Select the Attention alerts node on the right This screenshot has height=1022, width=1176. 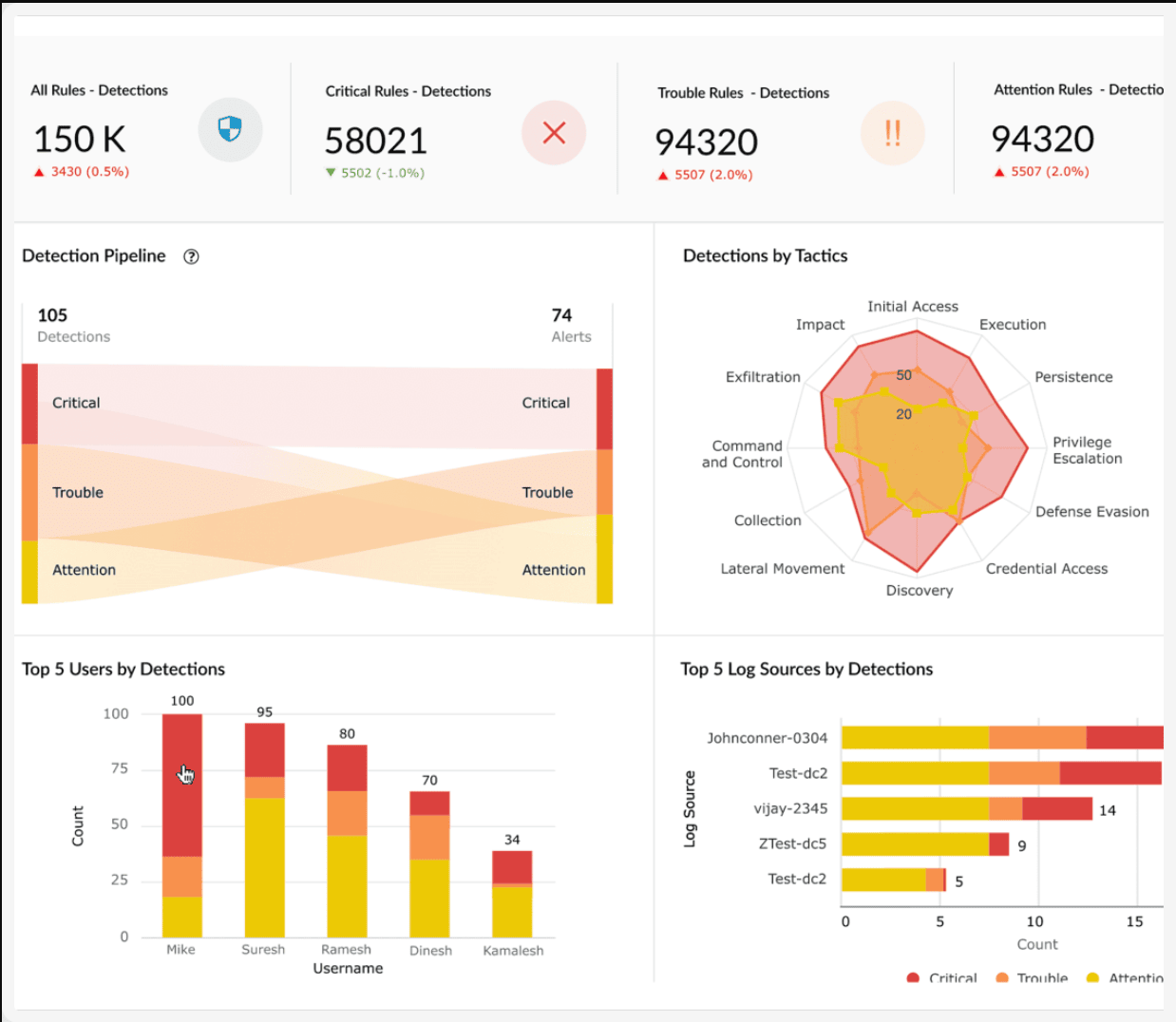(x=604, y=558)
